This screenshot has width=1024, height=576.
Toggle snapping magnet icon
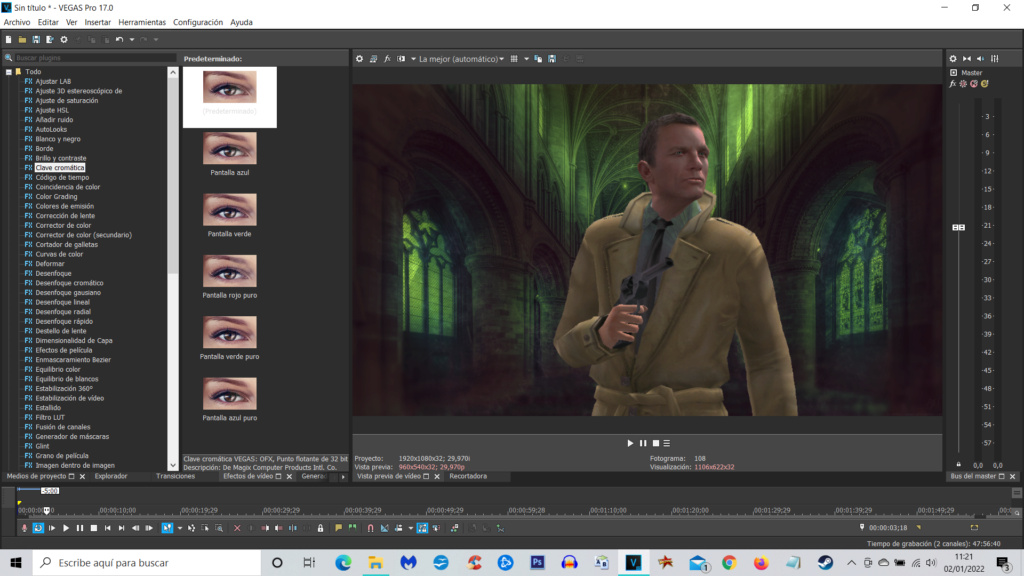point(370,528)
